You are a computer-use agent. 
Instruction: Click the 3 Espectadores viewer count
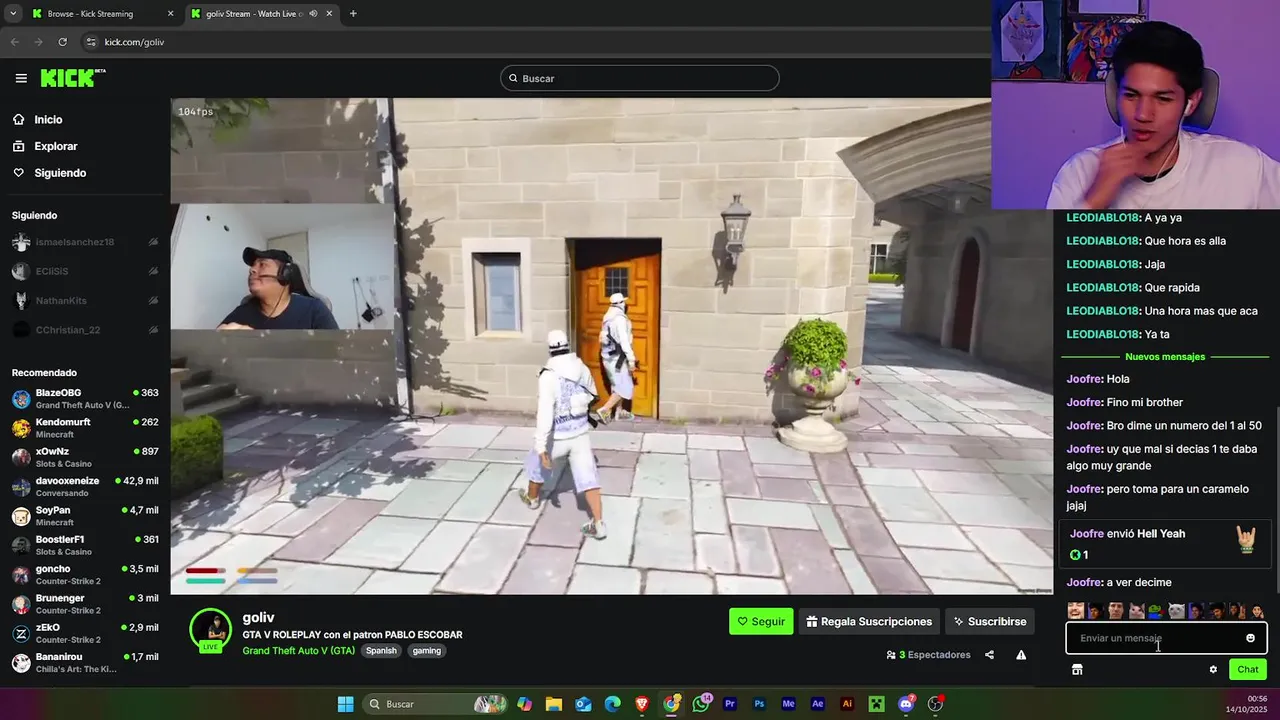point(928,655)
